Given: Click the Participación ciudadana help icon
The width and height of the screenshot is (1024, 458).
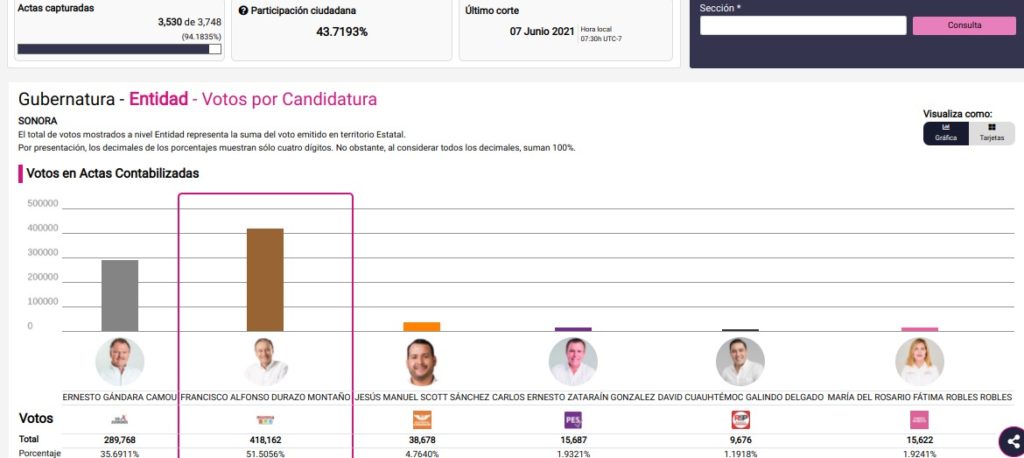Looking at the screenshot, I should [x=243, y=10].
